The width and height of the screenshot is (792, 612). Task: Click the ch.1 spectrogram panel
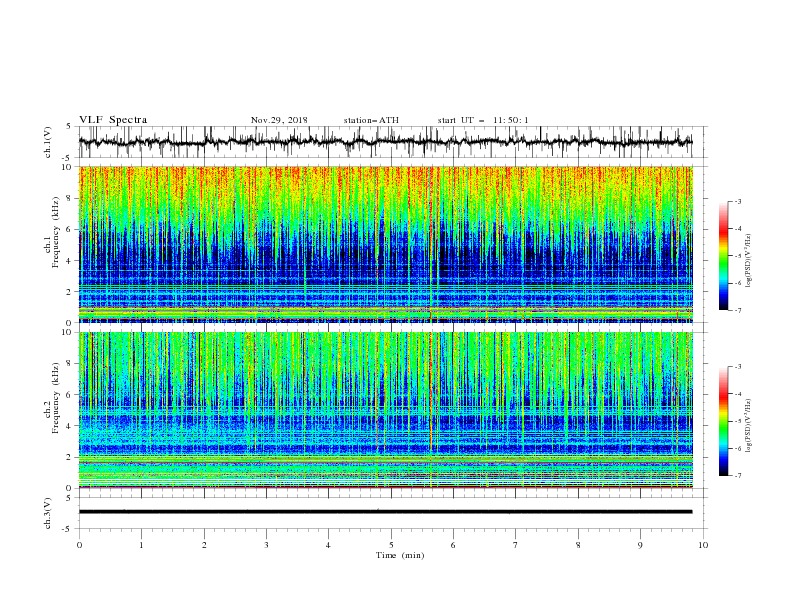[385, 244]
